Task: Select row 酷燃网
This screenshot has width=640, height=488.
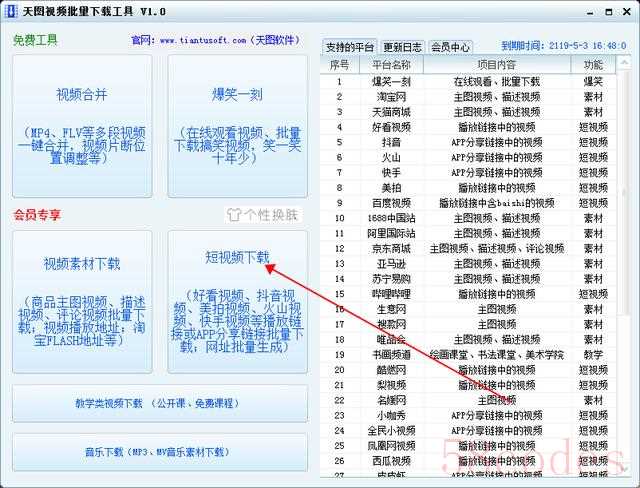Action: tap(468, 370)
